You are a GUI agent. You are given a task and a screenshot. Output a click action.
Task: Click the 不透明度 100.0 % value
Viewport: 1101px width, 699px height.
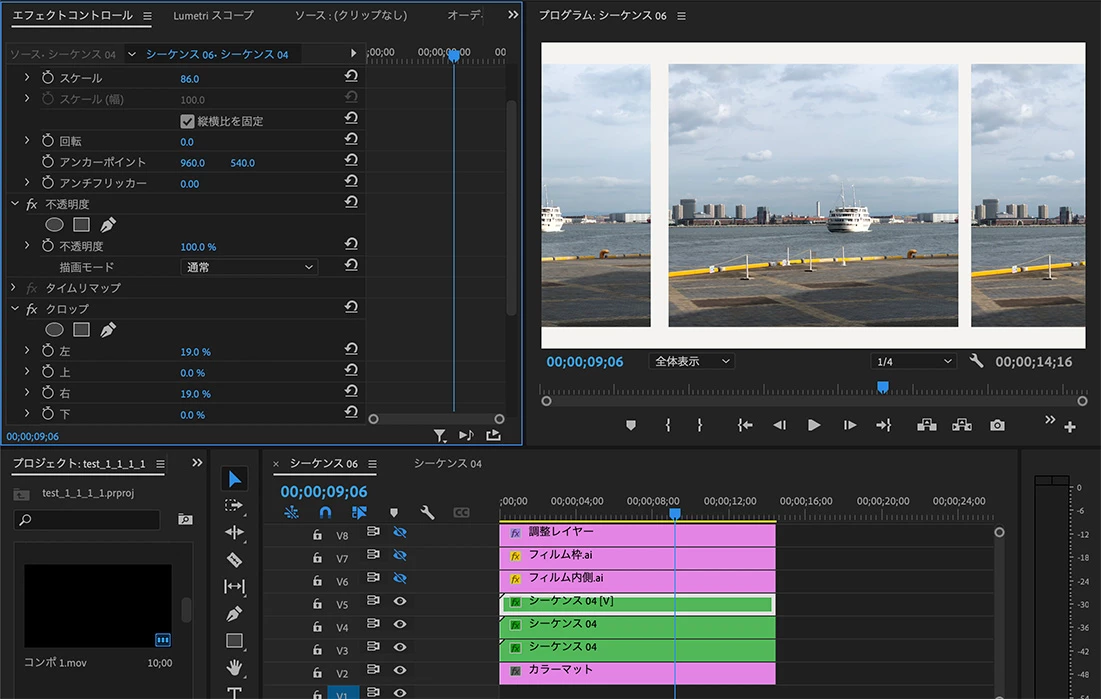[x=198, y=246]
